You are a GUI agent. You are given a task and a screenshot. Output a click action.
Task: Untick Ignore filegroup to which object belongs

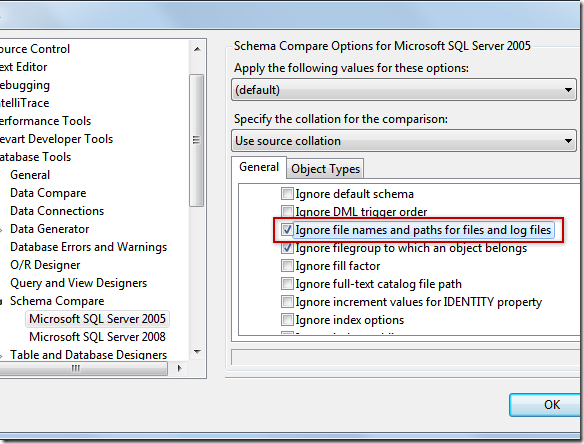287,248
